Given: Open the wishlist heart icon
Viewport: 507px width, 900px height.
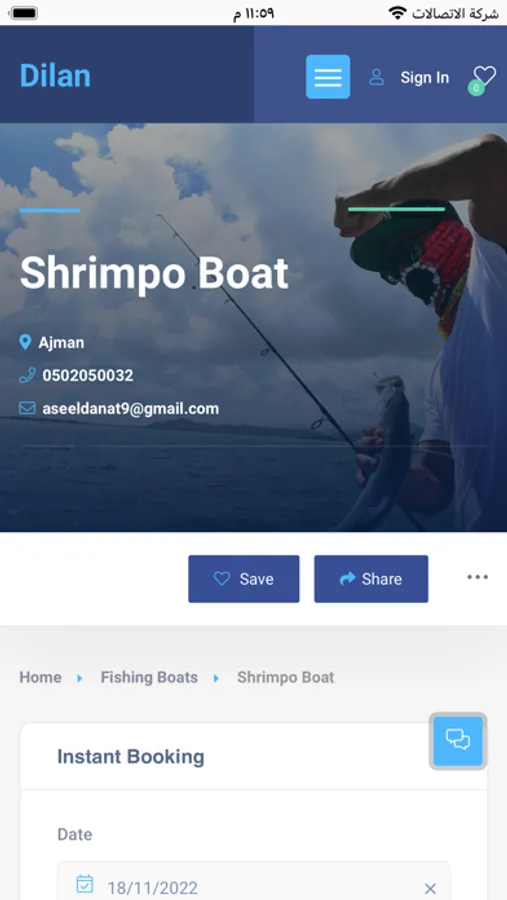Looking at the screenshot, I should pos(484,76).
